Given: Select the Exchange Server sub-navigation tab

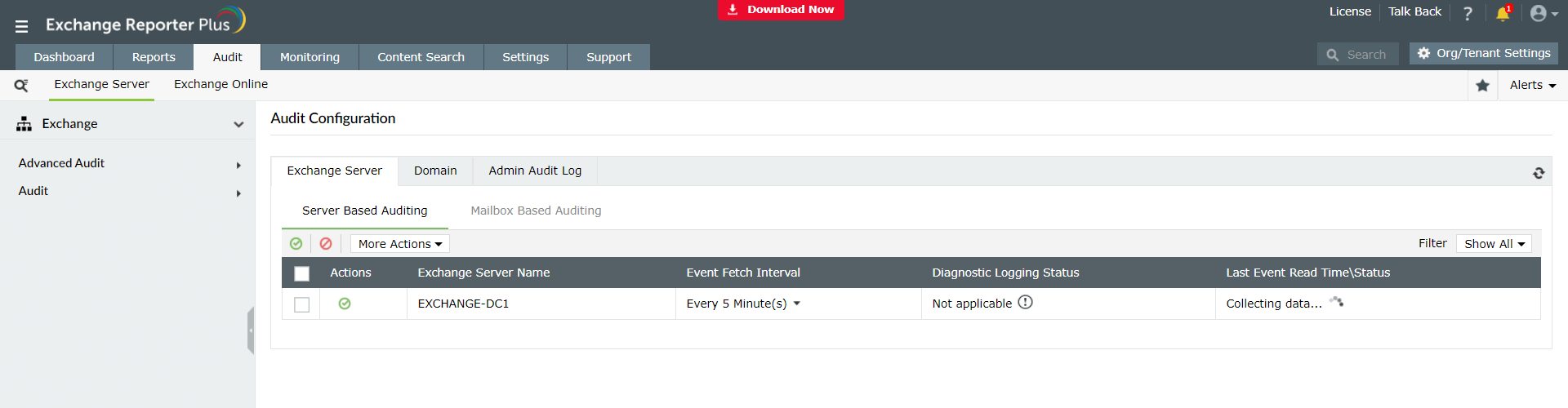Looking at the screenshot, I should (101, 84).
